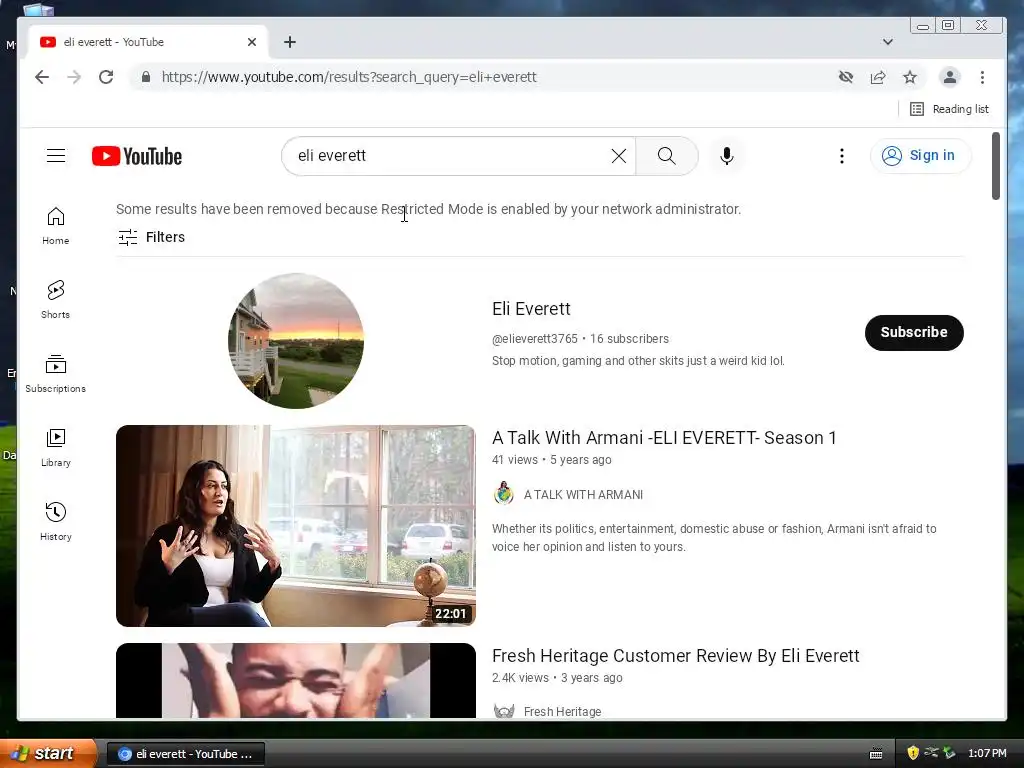Screen dimensions: 1024x768
Task: Visit the Fresh Heritage channel link
Action: pos(562,711)
